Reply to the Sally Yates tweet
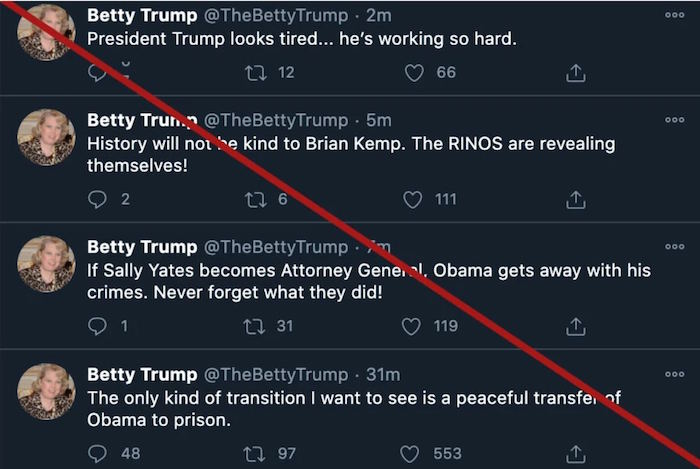Viewport: 700px width, 469px height. tap(97, 326)
